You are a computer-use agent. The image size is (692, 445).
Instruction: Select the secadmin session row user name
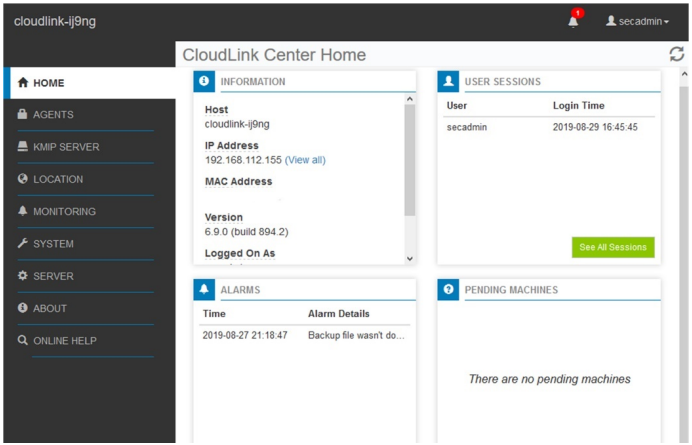467,127
